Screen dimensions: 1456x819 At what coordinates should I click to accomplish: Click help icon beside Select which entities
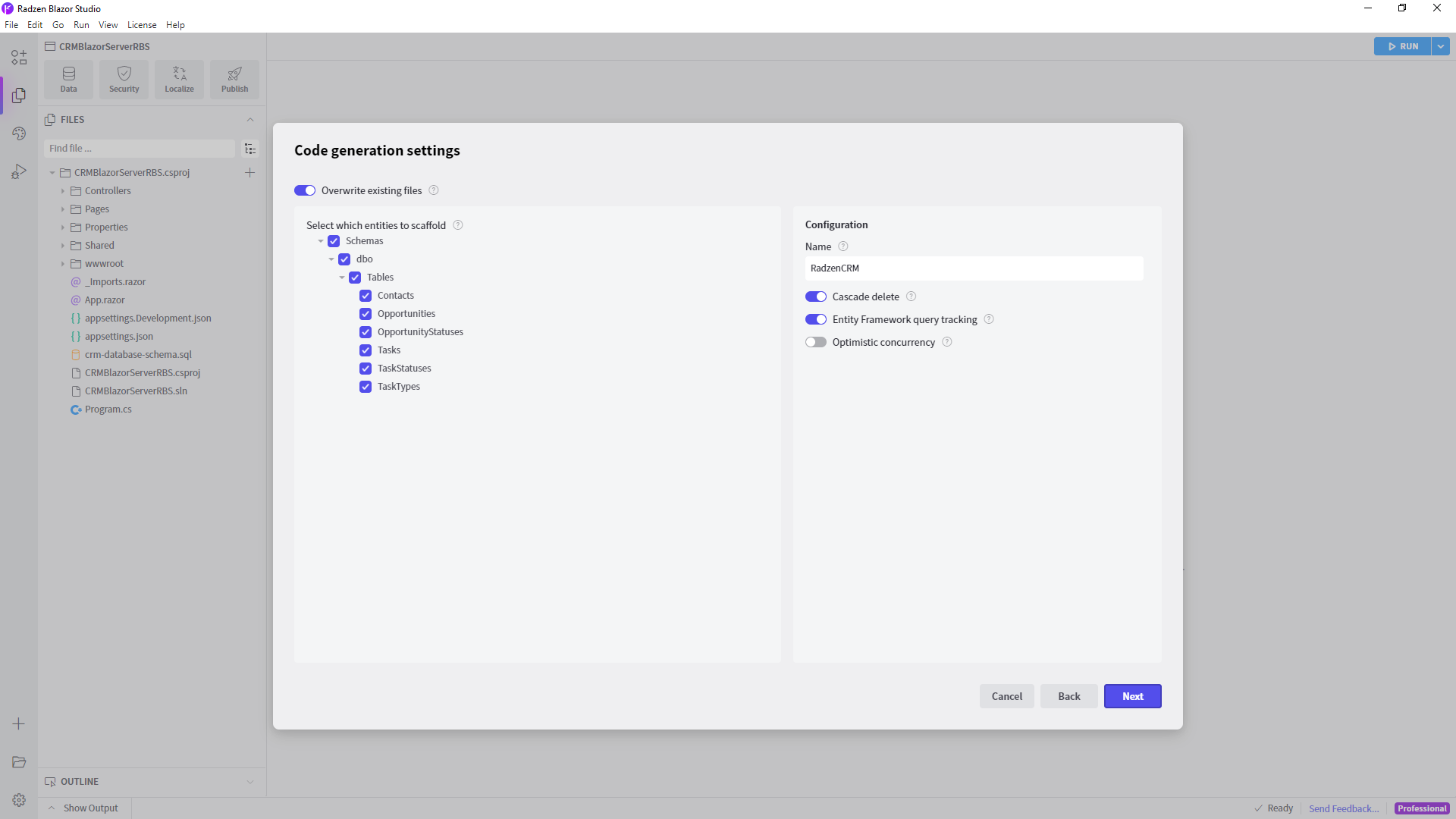coord(458,225)
